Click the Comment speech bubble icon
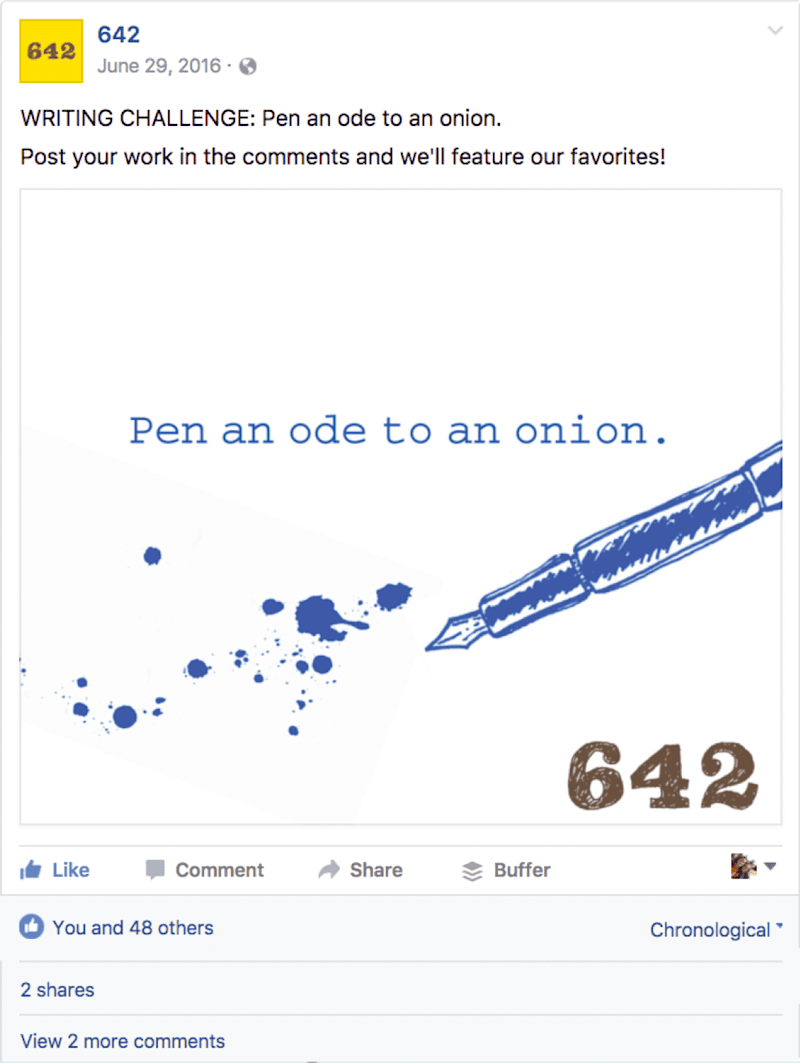The height and width of the screenshot is (1063, 800). [x=155, y=870]
